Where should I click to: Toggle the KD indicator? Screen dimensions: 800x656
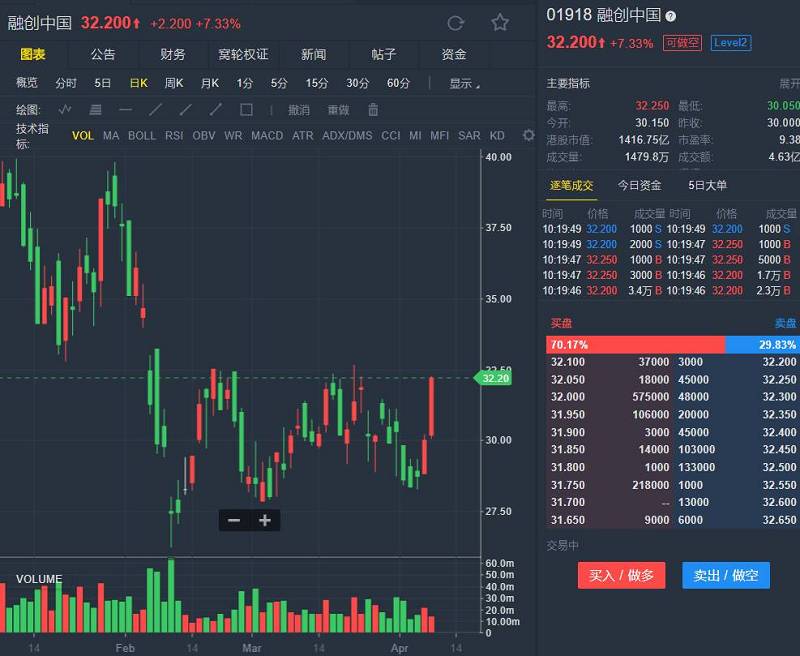(497, 136)
